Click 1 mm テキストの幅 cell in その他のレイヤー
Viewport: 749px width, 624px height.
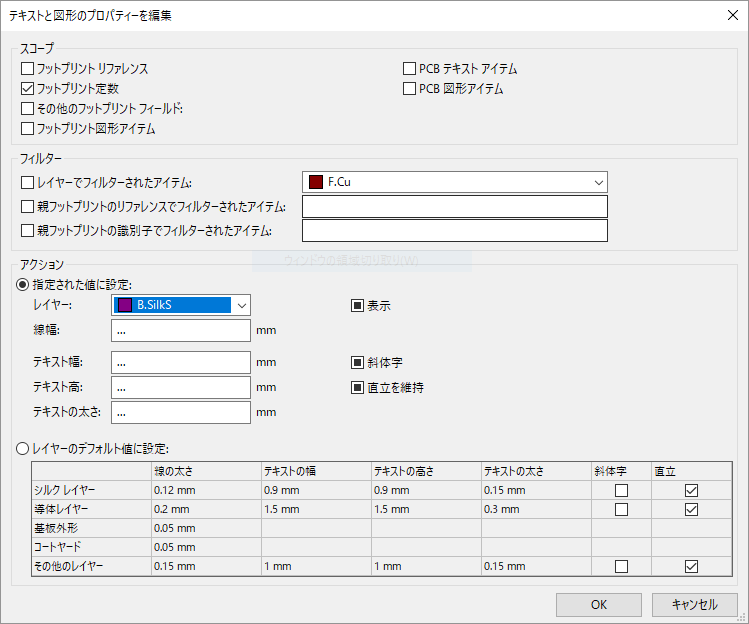[x=316, y=566]
